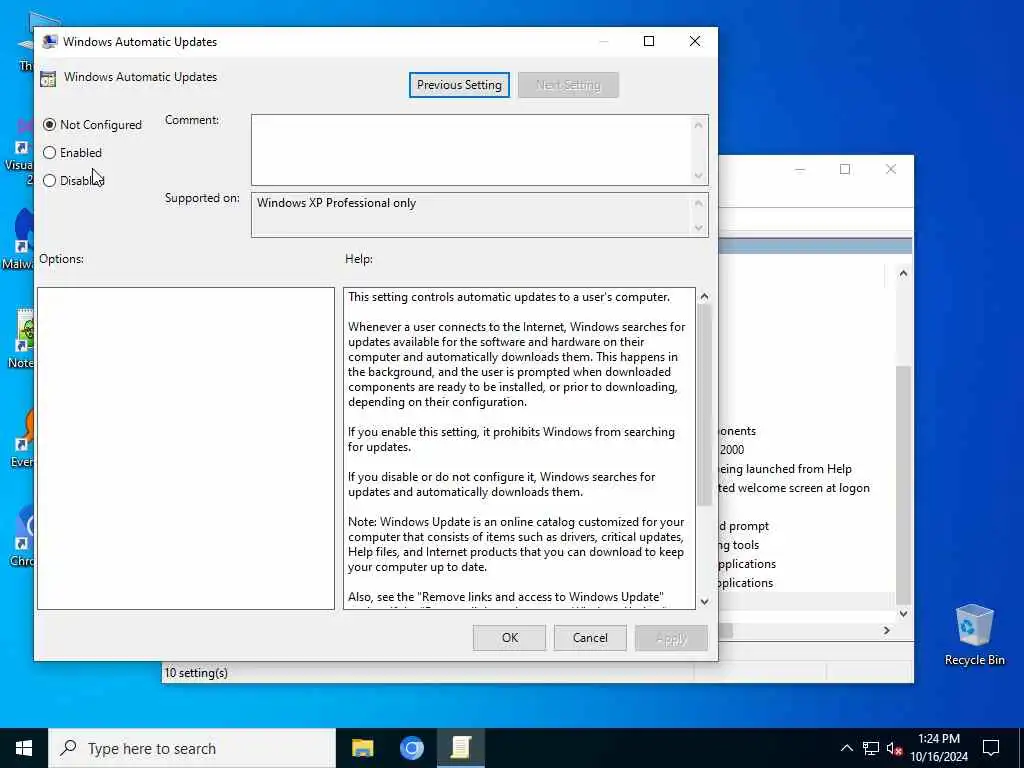The image size is (1024, 768).
Task: Click the Previous Setting button
Action: pyautogui.click(x=459, y=85)
